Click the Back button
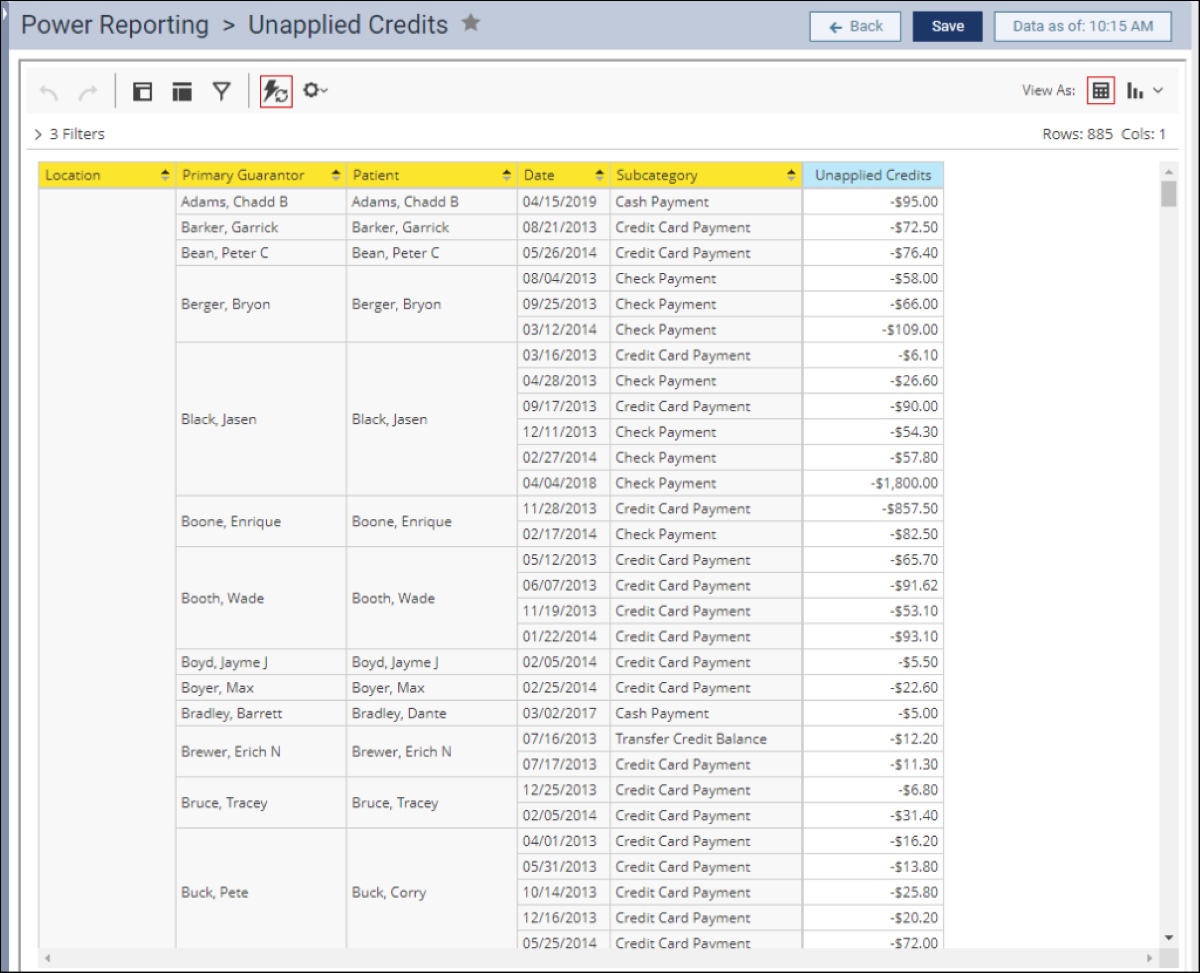 [x=855, y=27]
